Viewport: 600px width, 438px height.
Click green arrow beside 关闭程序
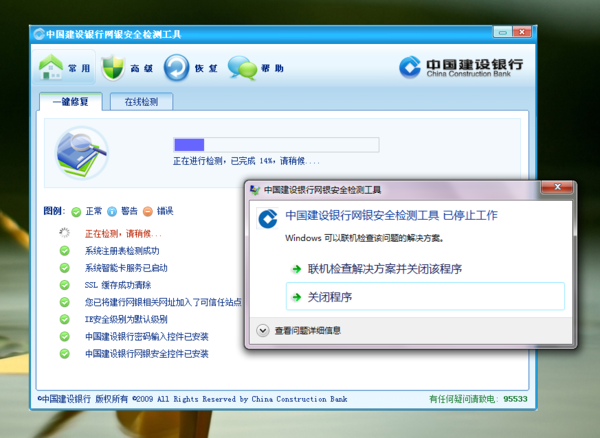(297, 297)
